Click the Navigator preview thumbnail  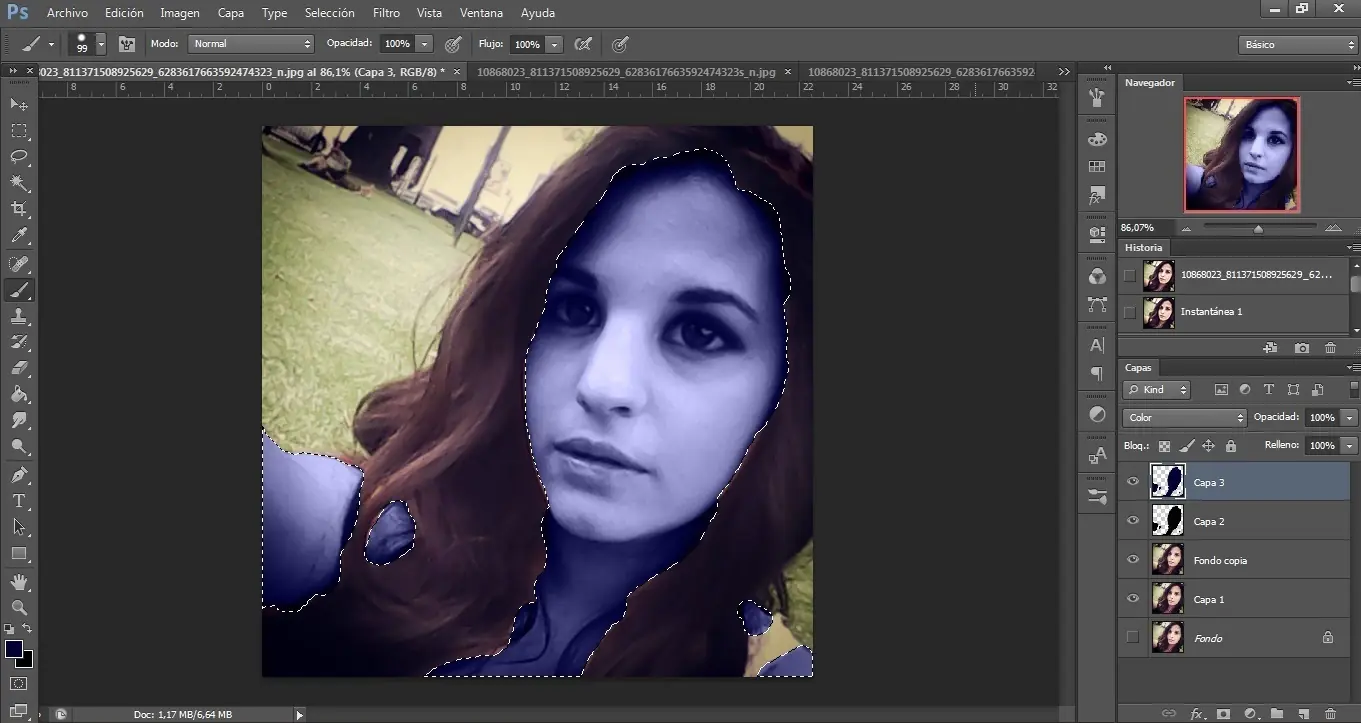coord(1241,155)
